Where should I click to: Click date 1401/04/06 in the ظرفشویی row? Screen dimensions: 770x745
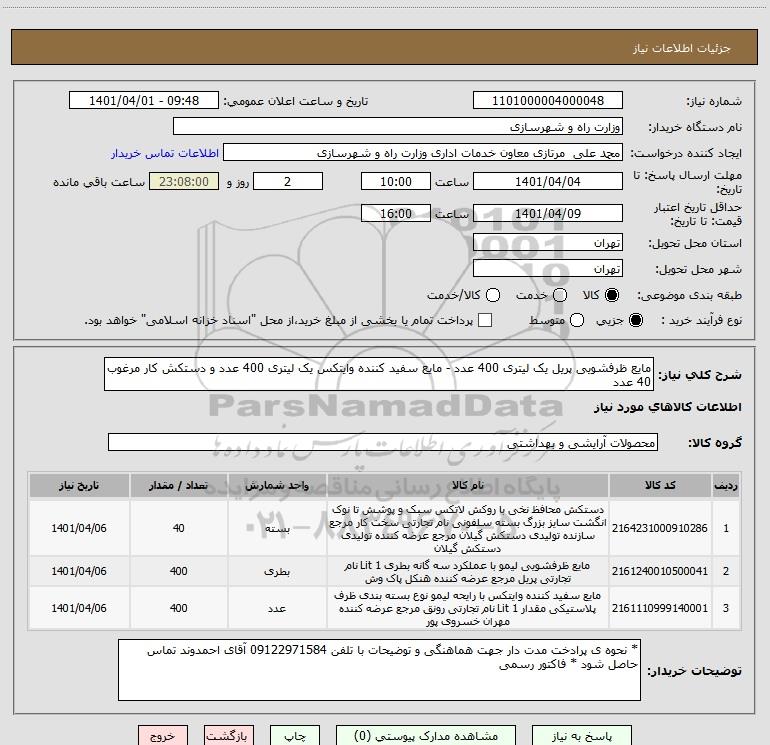pyautogui.click(x=79, y=571)
